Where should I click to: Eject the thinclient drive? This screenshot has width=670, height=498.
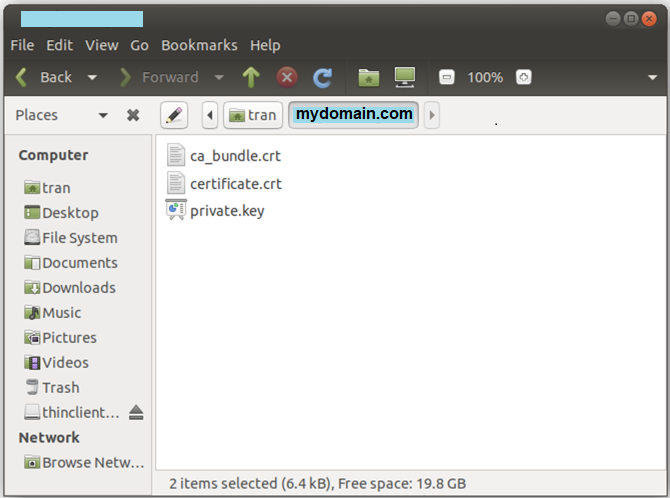[x=136, y=413]
